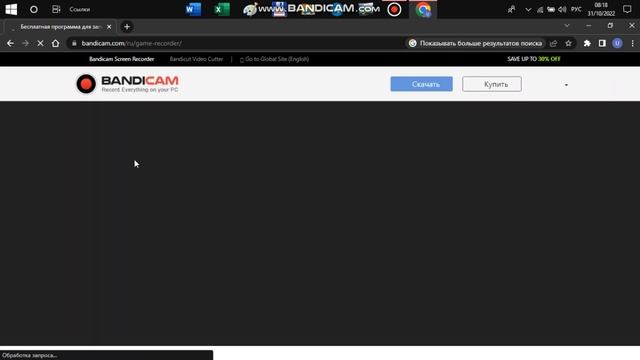Toggle the Chrome side panel
The image size is (640, 360).
click(602, 43)
